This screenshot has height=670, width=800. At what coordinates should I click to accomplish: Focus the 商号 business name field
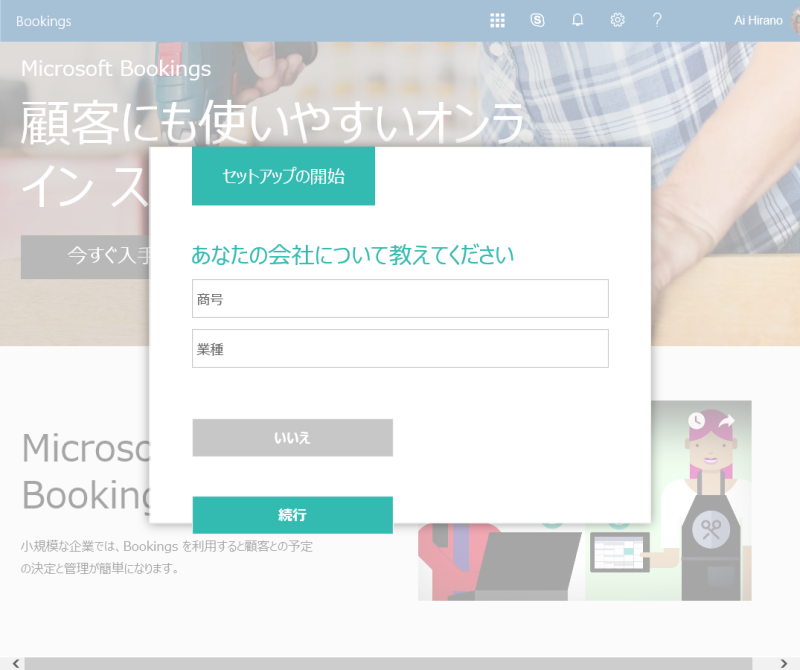[x=400, y=299]
